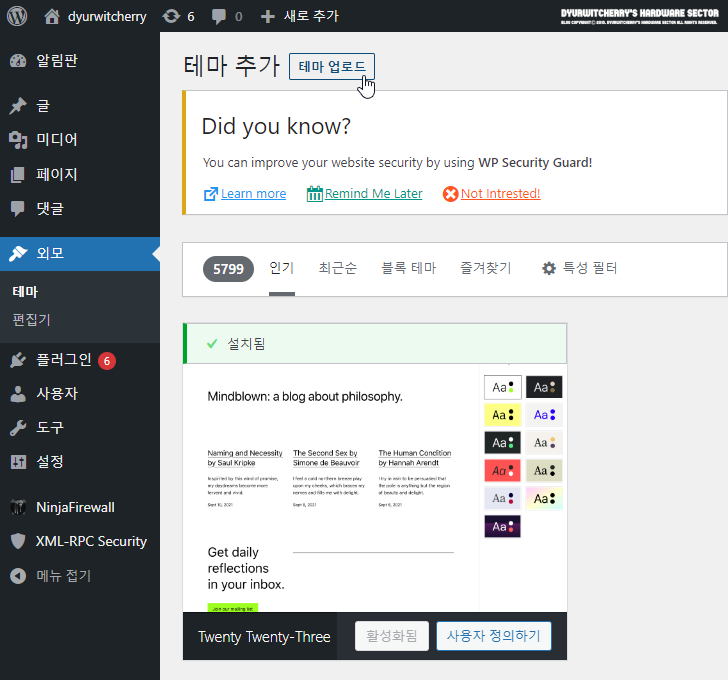728x680 pixels.
Task: Click the 설정 sliders icon
Action: pos(18,462)
